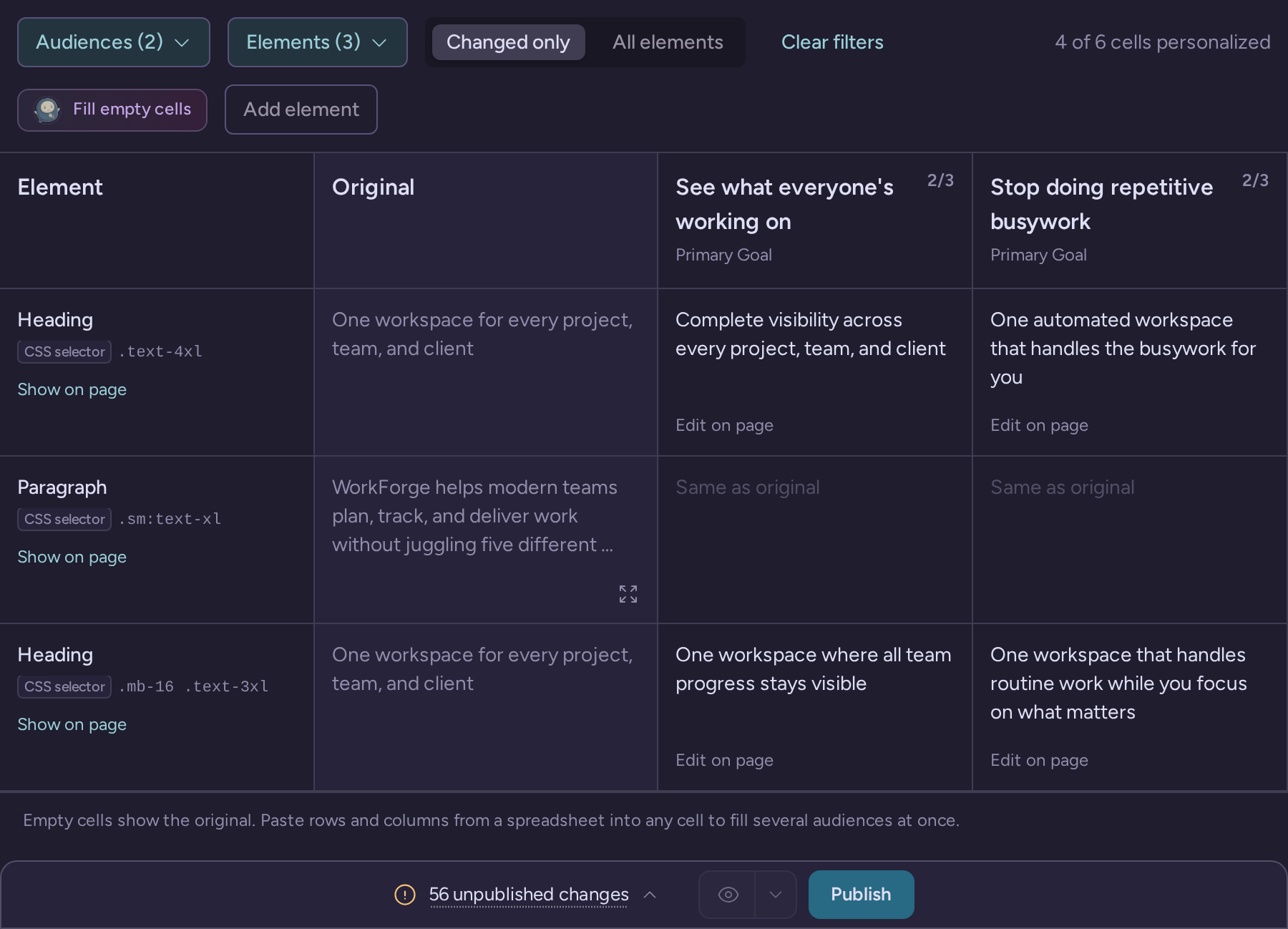The image size is (1288, 929).
Task: Click the warning icon beside unpublished changes
Action: point(405,895)
